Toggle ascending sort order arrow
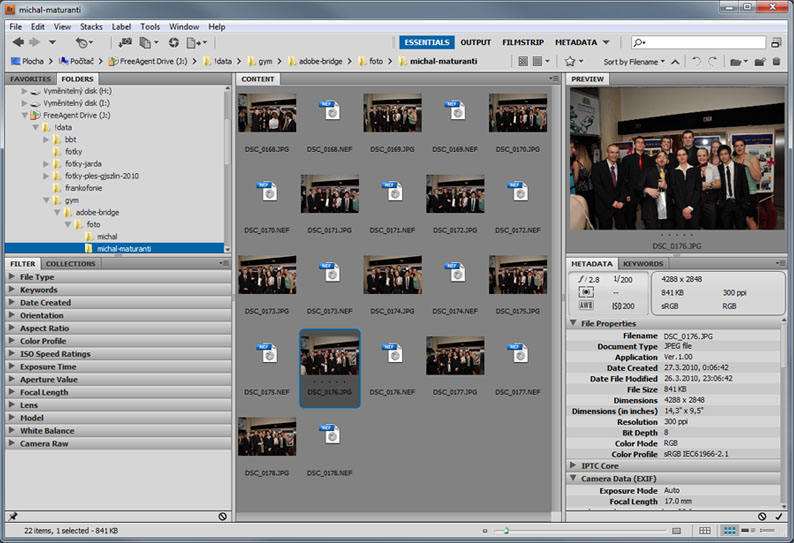This screenshot has width=794, height=543. 676,61
